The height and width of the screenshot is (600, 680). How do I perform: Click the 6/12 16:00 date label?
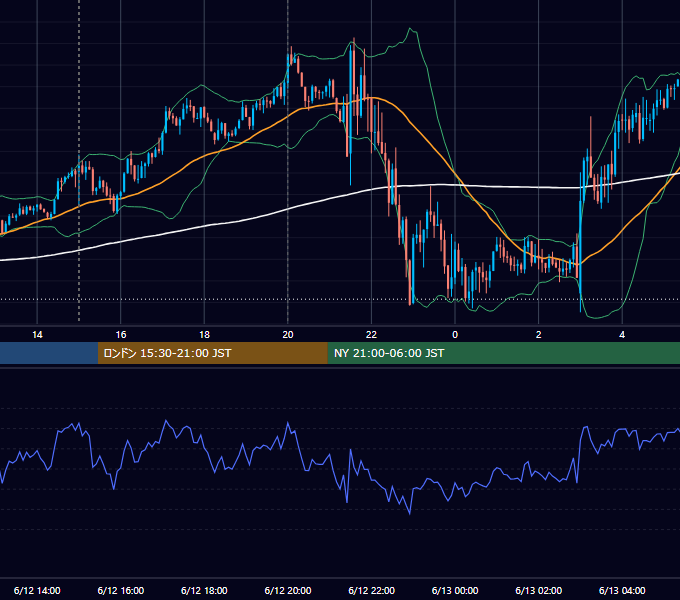coord(121,590)
